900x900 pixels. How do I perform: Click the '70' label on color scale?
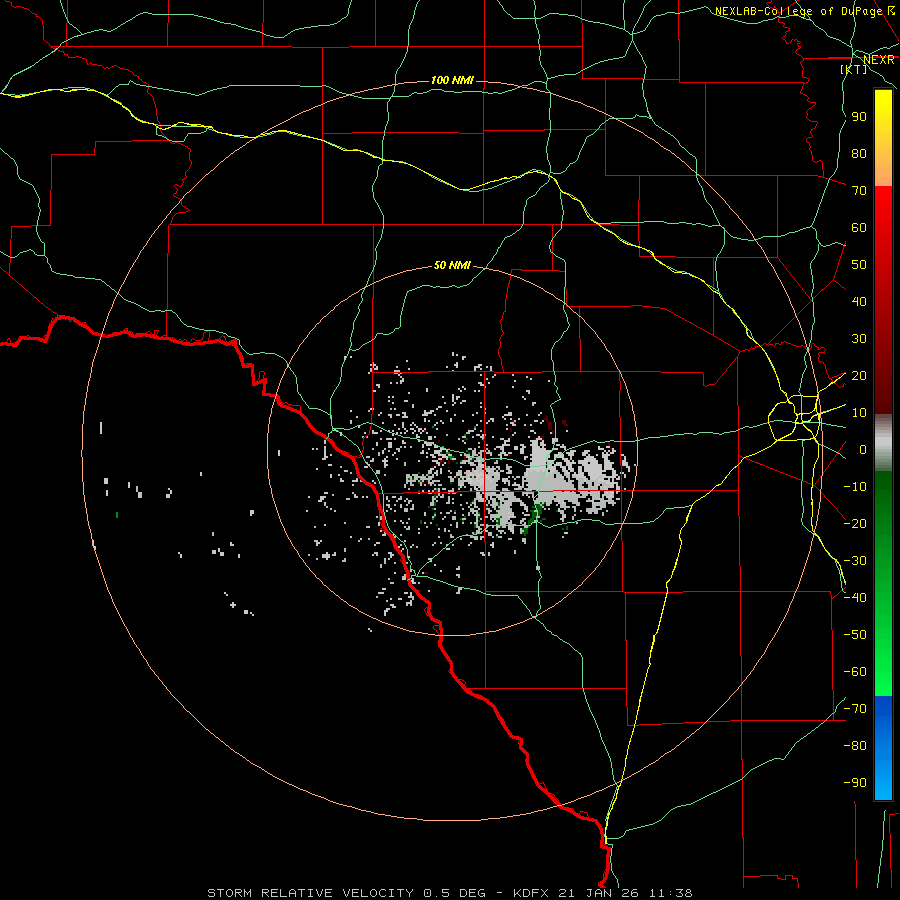(859, 191)
